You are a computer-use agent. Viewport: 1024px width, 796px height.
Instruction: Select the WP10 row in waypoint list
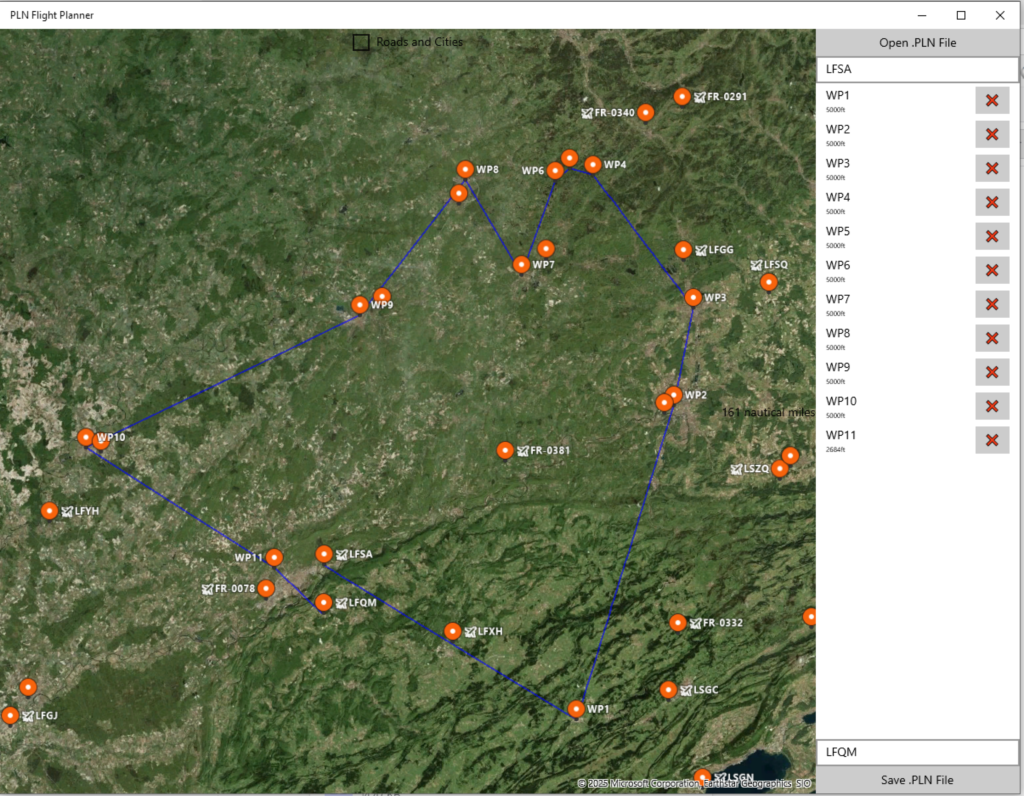(917, 406)
